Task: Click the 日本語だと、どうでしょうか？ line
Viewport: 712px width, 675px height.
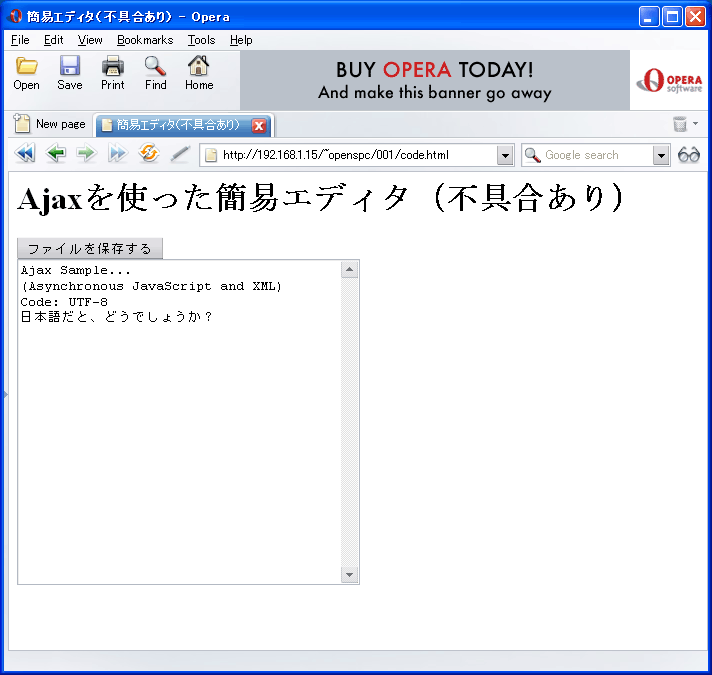Action: coord(116,317)
